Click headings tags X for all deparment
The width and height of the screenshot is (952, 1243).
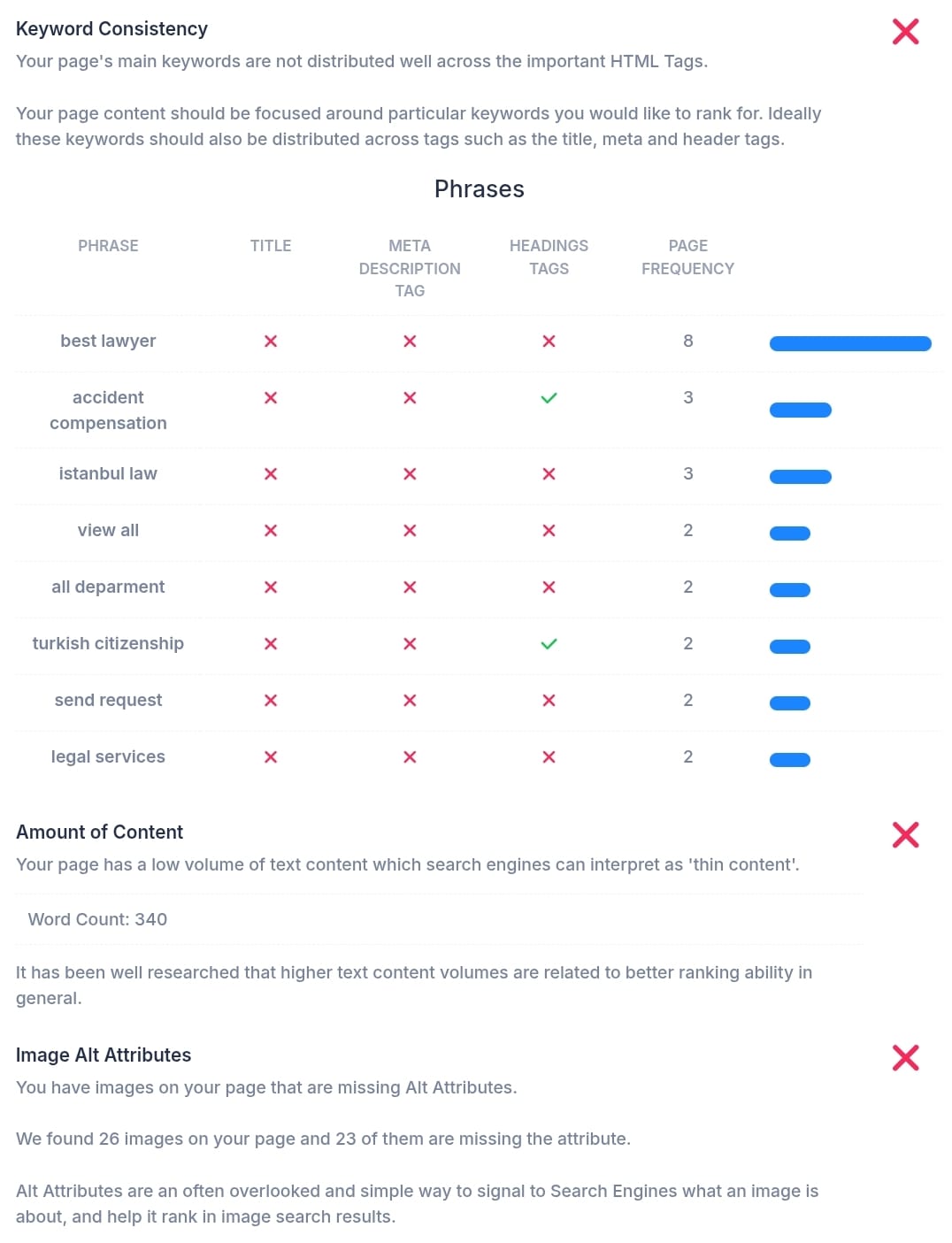(549, 587)
